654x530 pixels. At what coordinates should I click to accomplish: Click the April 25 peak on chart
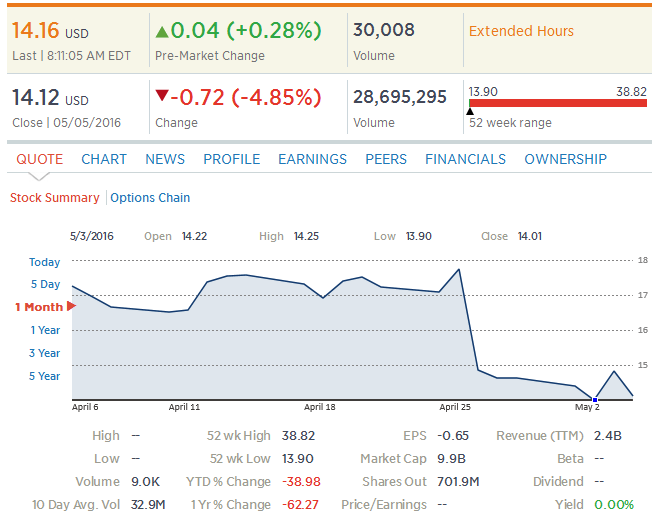click(459, 269)
